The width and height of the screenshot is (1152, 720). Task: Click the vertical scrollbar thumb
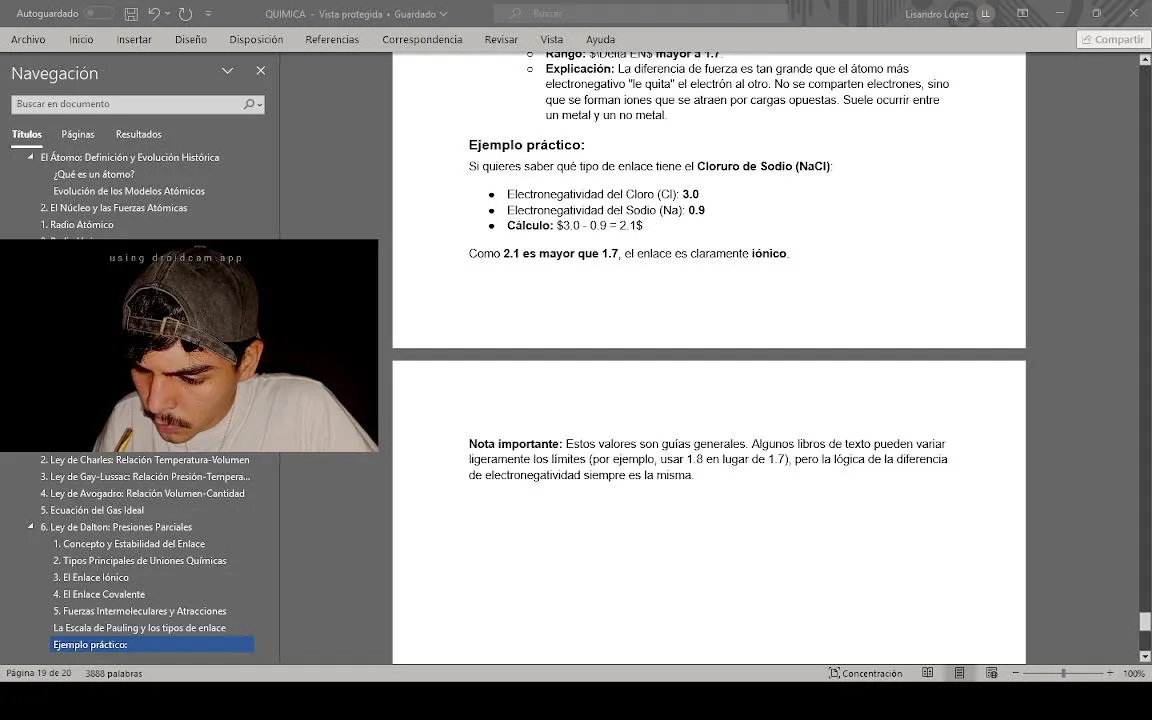click(x=1145, y=622)
